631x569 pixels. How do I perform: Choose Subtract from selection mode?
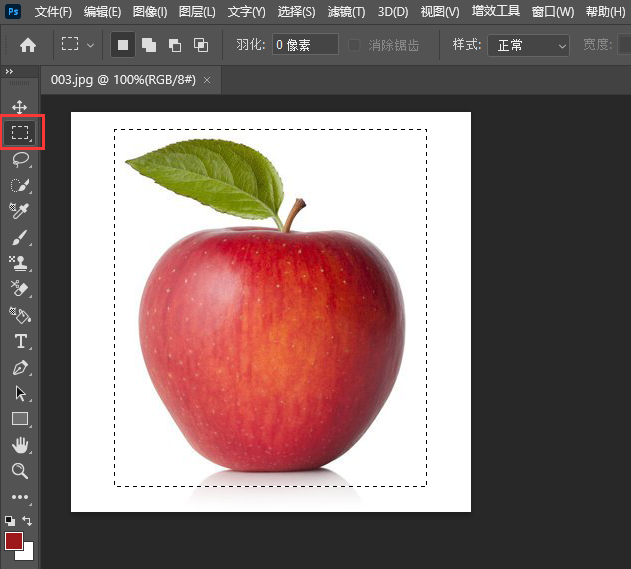pos(174,45)
